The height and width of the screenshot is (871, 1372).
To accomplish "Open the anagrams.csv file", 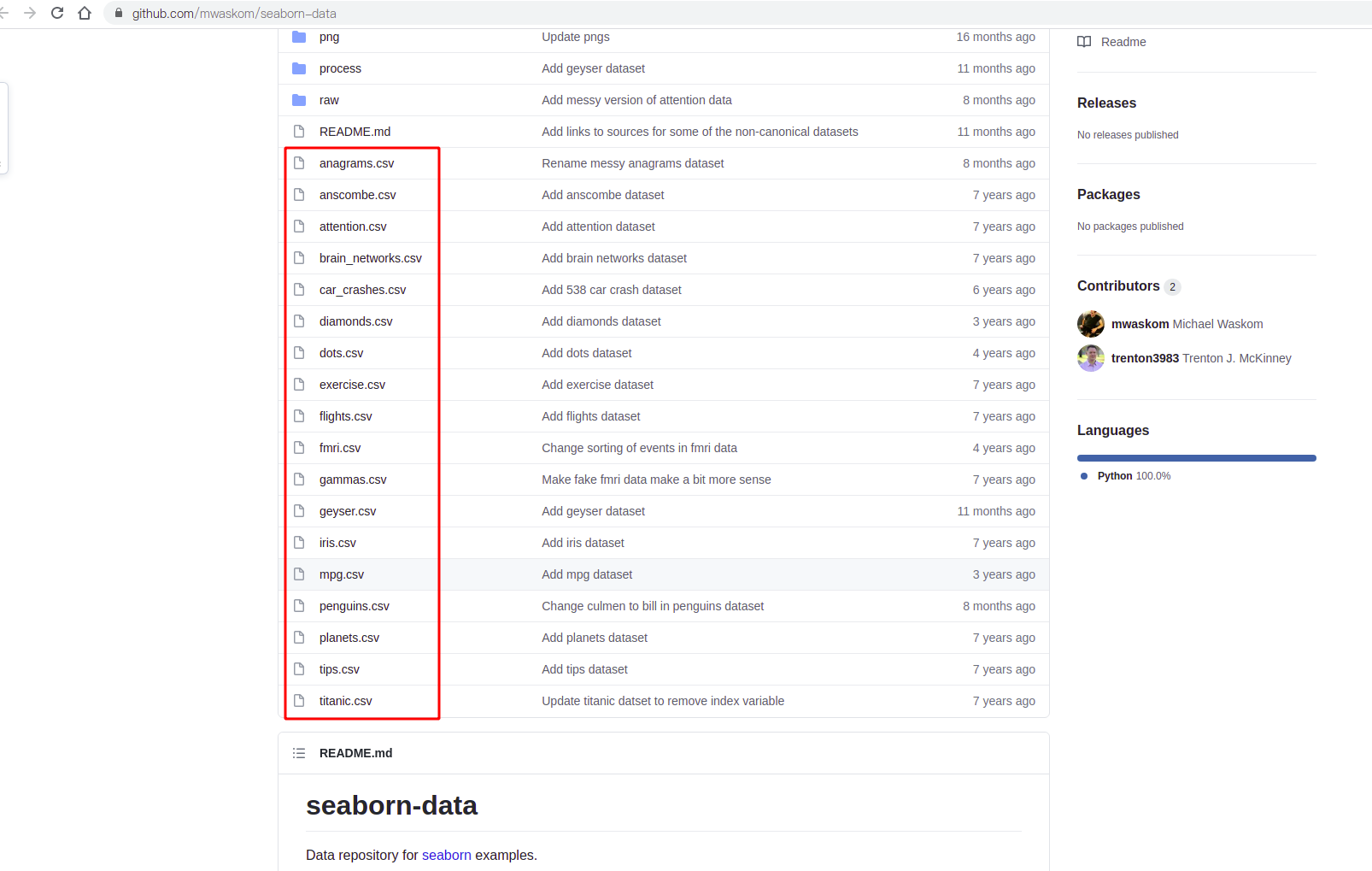I will pyautogui.click(x=356, y=163).
